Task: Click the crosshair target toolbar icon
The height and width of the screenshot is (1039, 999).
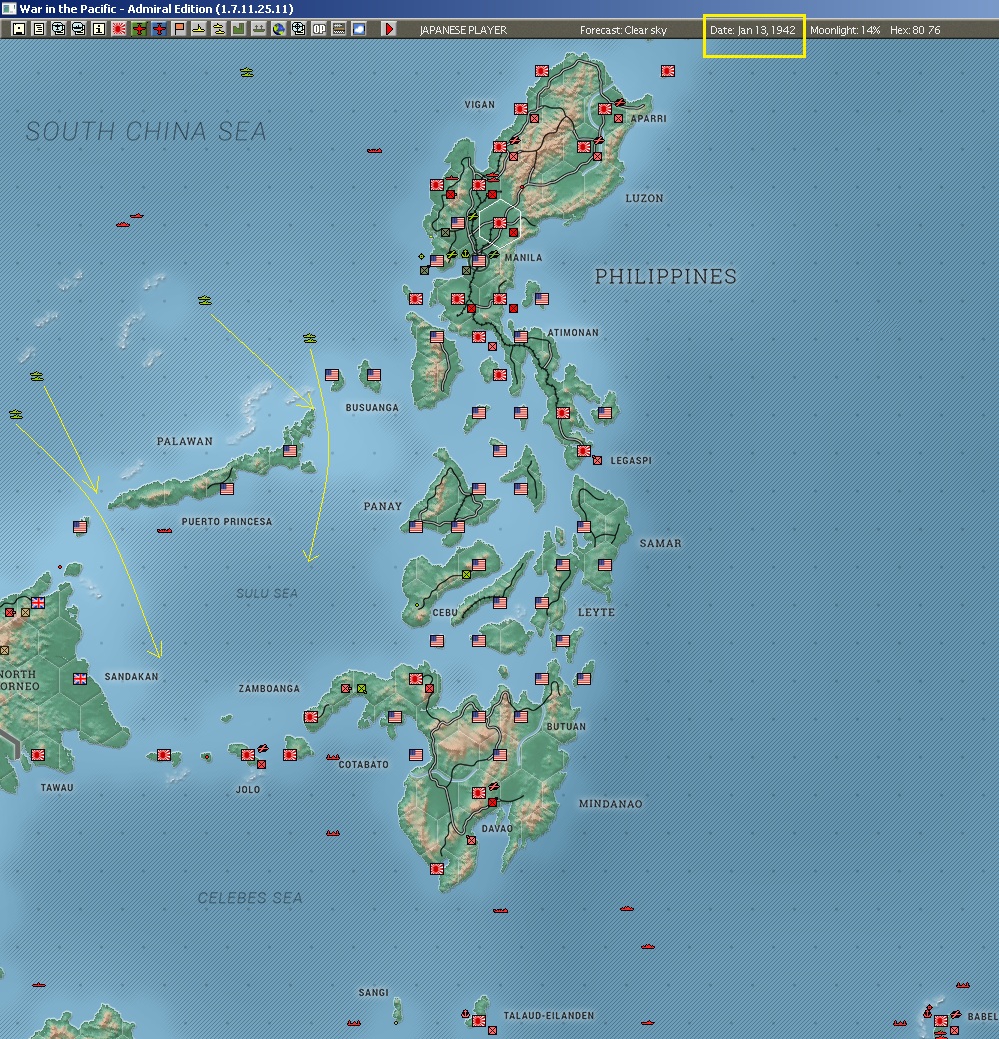Action: coord(299,29)
